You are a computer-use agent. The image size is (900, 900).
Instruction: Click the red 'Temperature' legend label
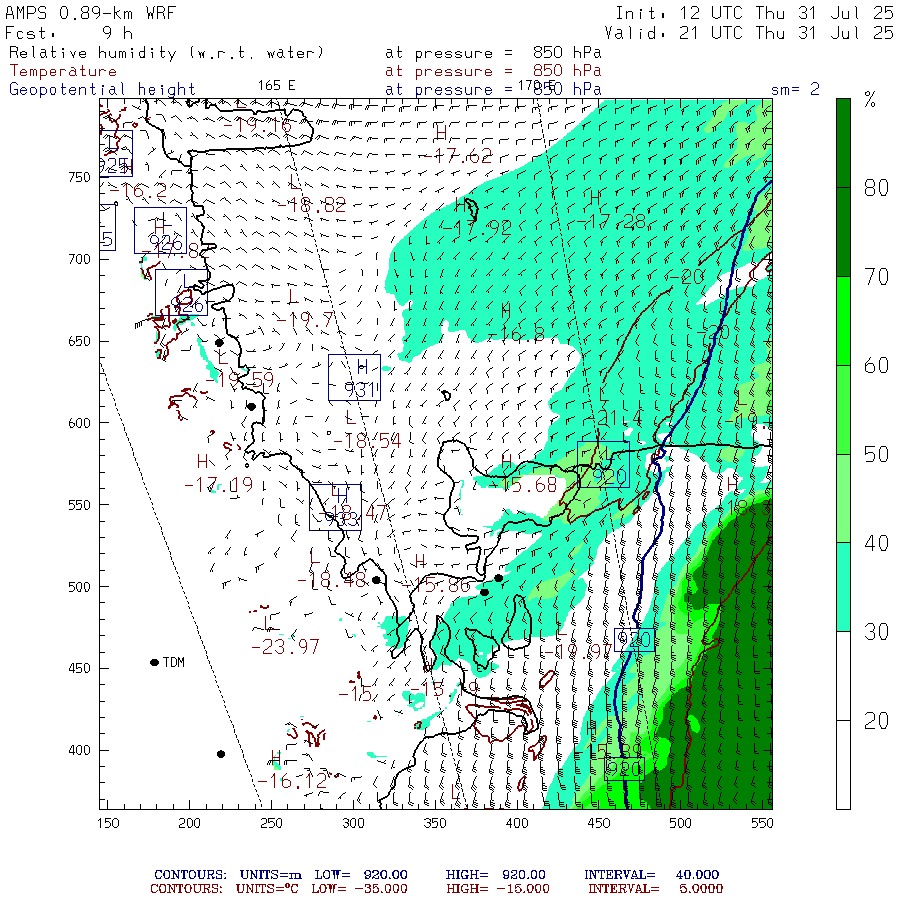[x=63, y=71]
